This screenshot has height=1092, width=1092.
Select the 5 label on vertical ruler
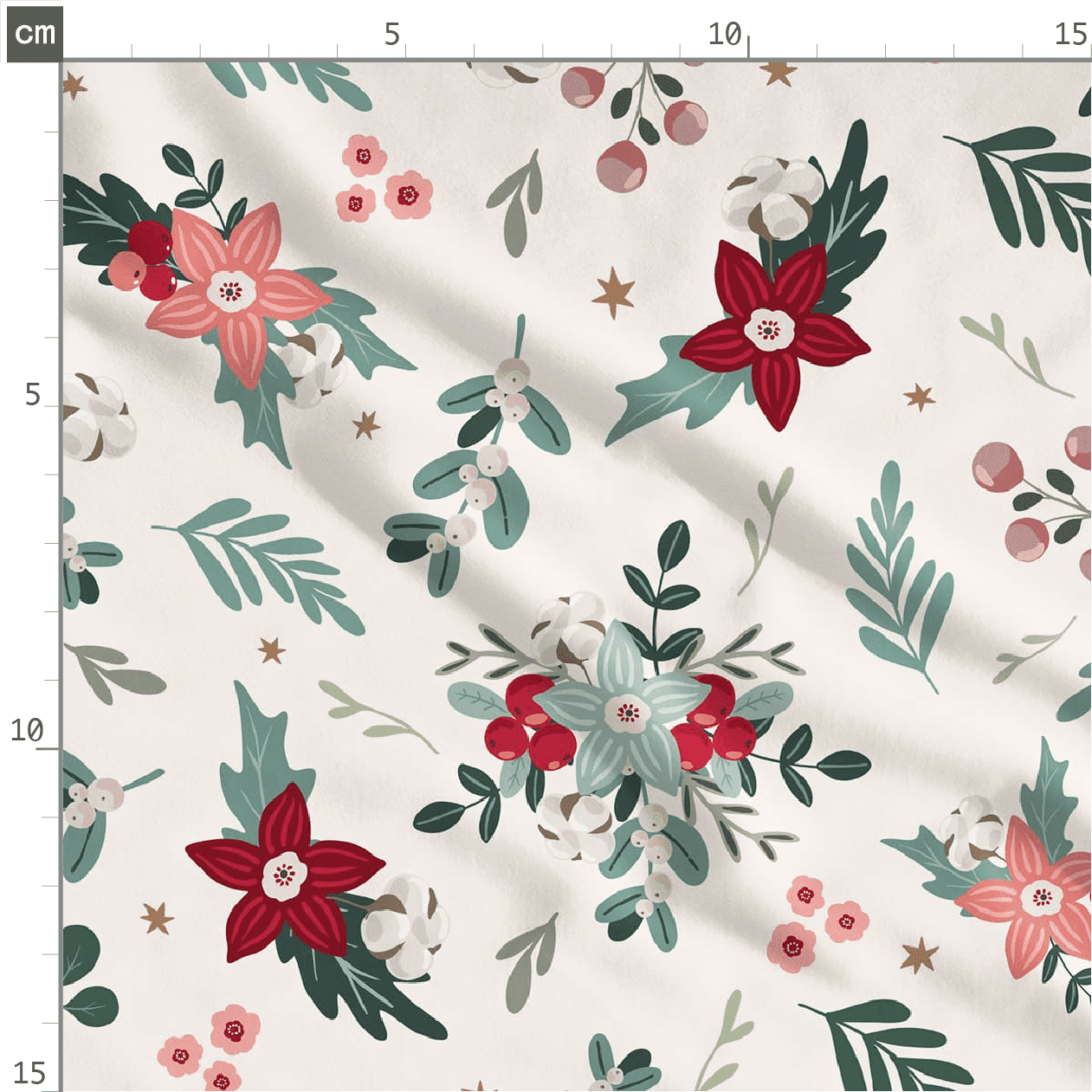pos(33,395)
